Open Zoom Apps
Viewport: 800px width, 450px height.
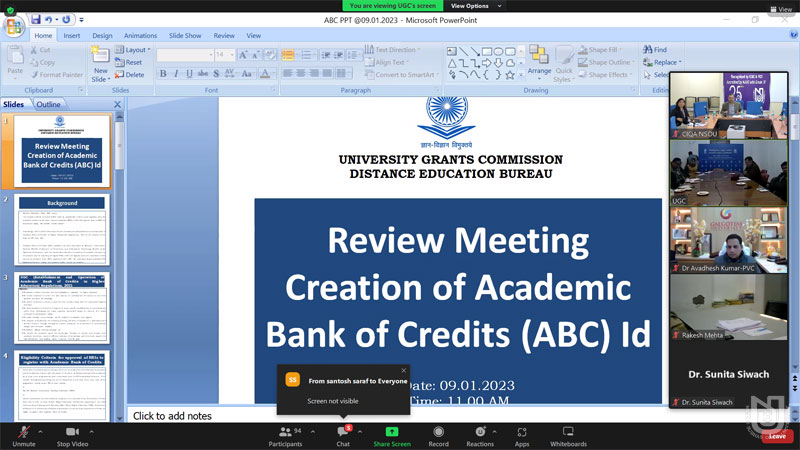521,436
